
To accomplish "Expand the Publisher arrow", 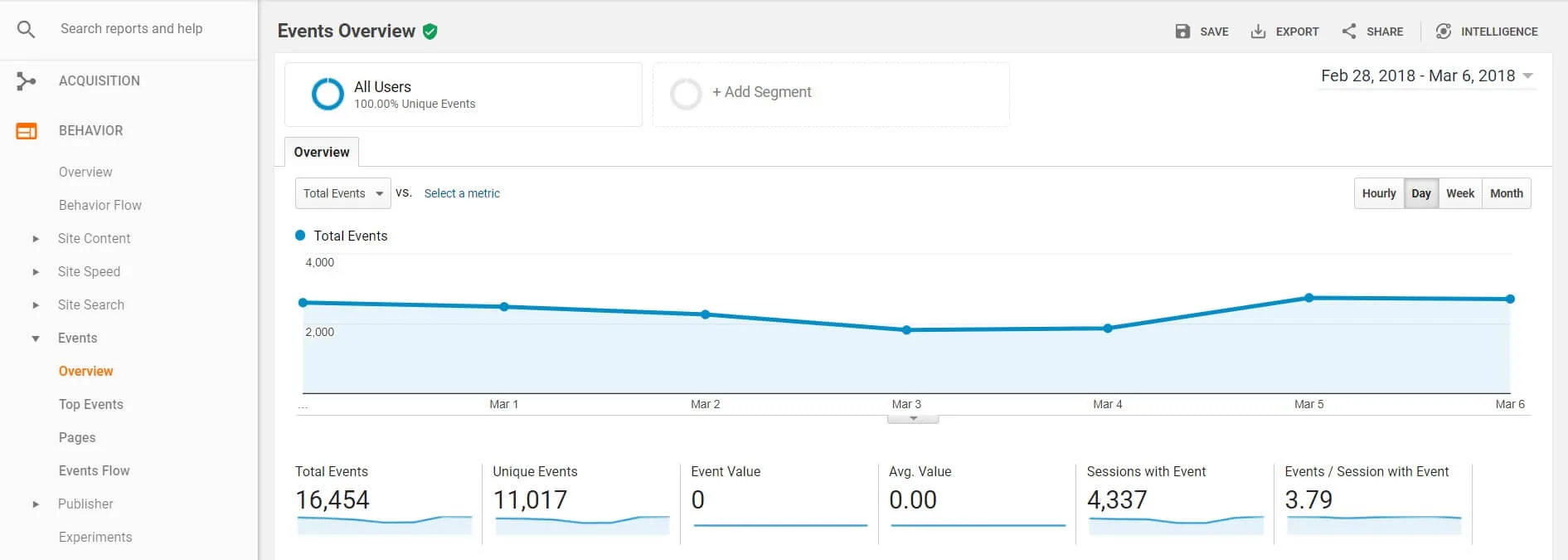I will 36,504.
